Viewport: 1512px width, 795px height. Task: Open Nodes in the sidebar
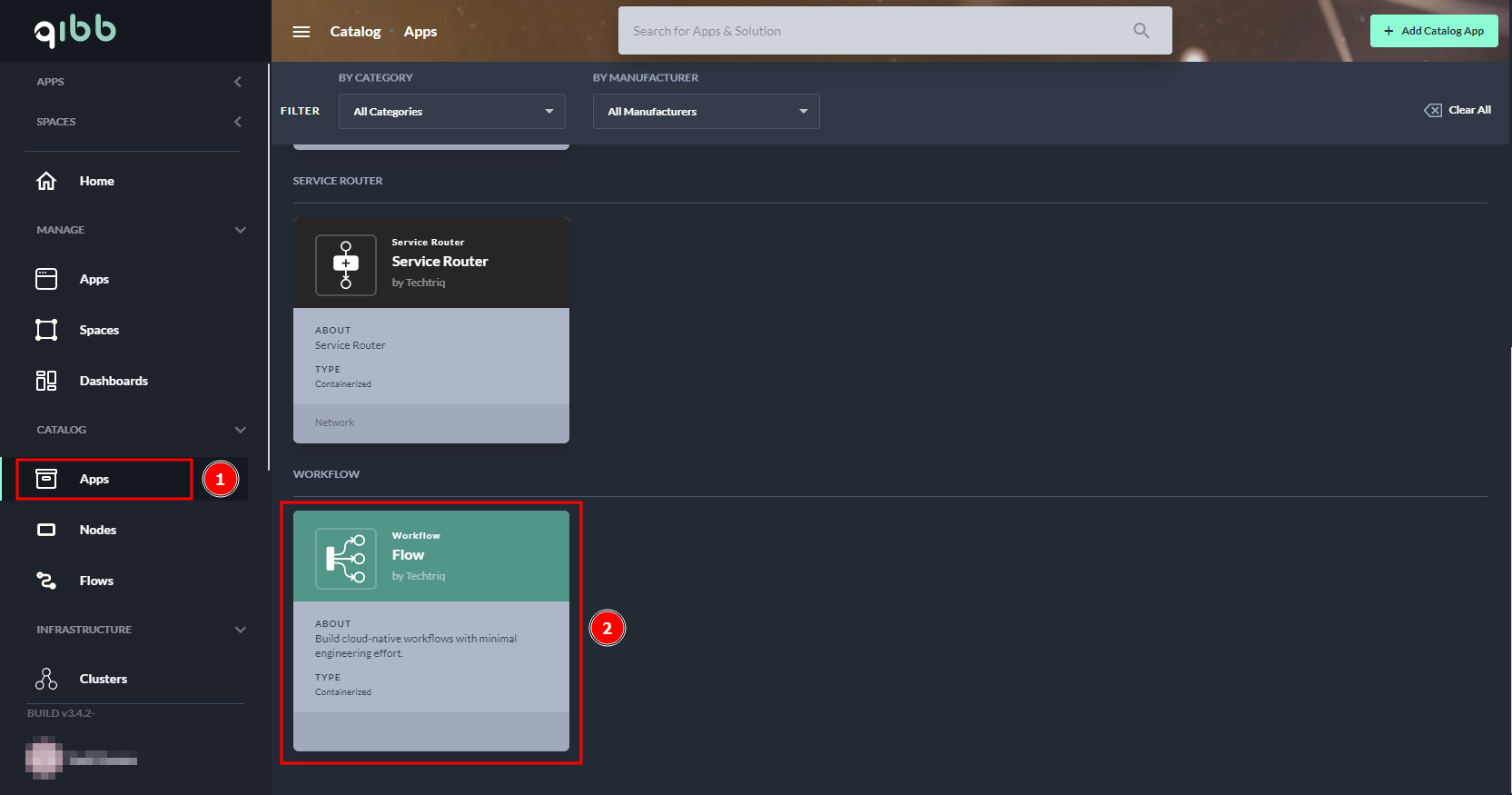pyautogui.click(x=97, y=530)
